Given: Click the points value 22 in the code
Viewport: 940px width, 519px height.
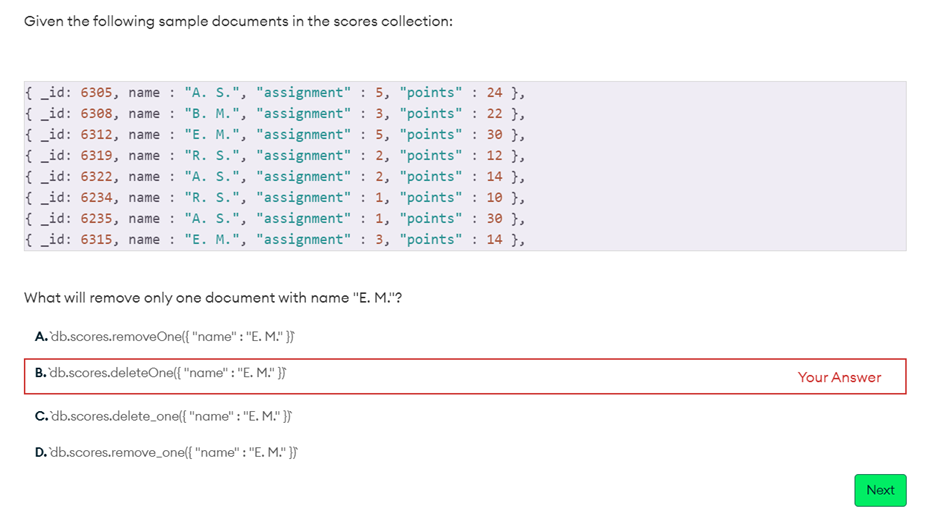Looking at the screenshot, I should point(495,114).
